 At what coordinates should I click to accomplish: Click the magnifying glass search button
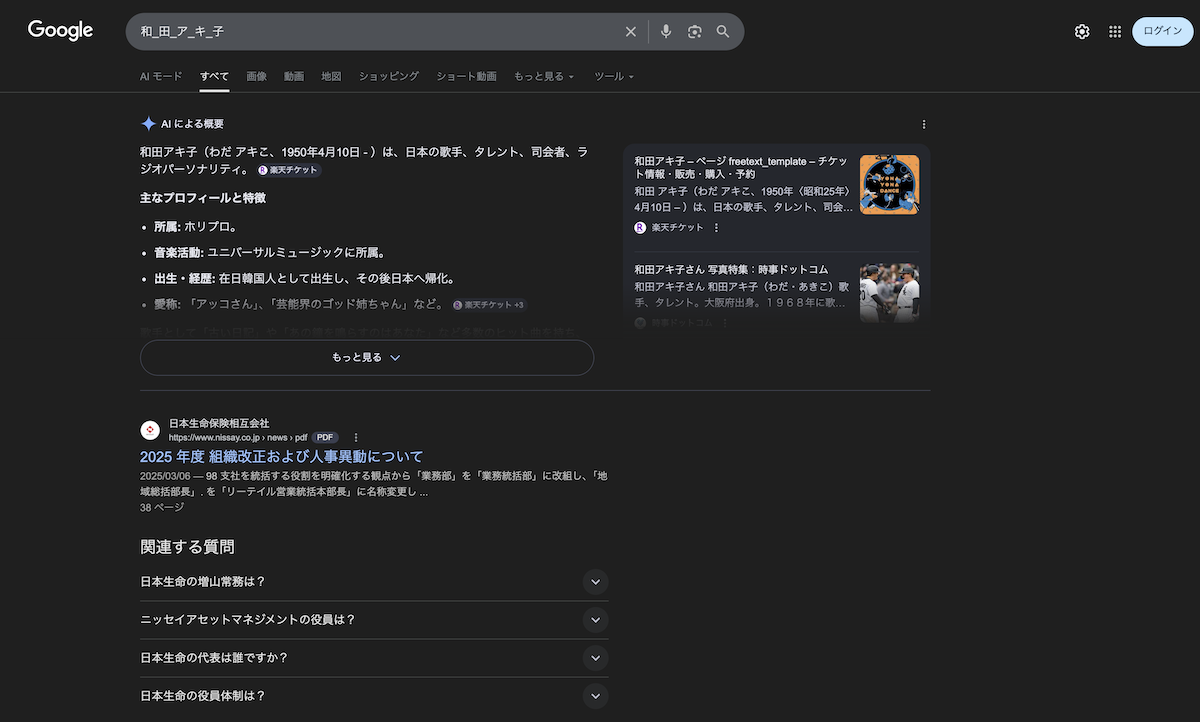723,32
